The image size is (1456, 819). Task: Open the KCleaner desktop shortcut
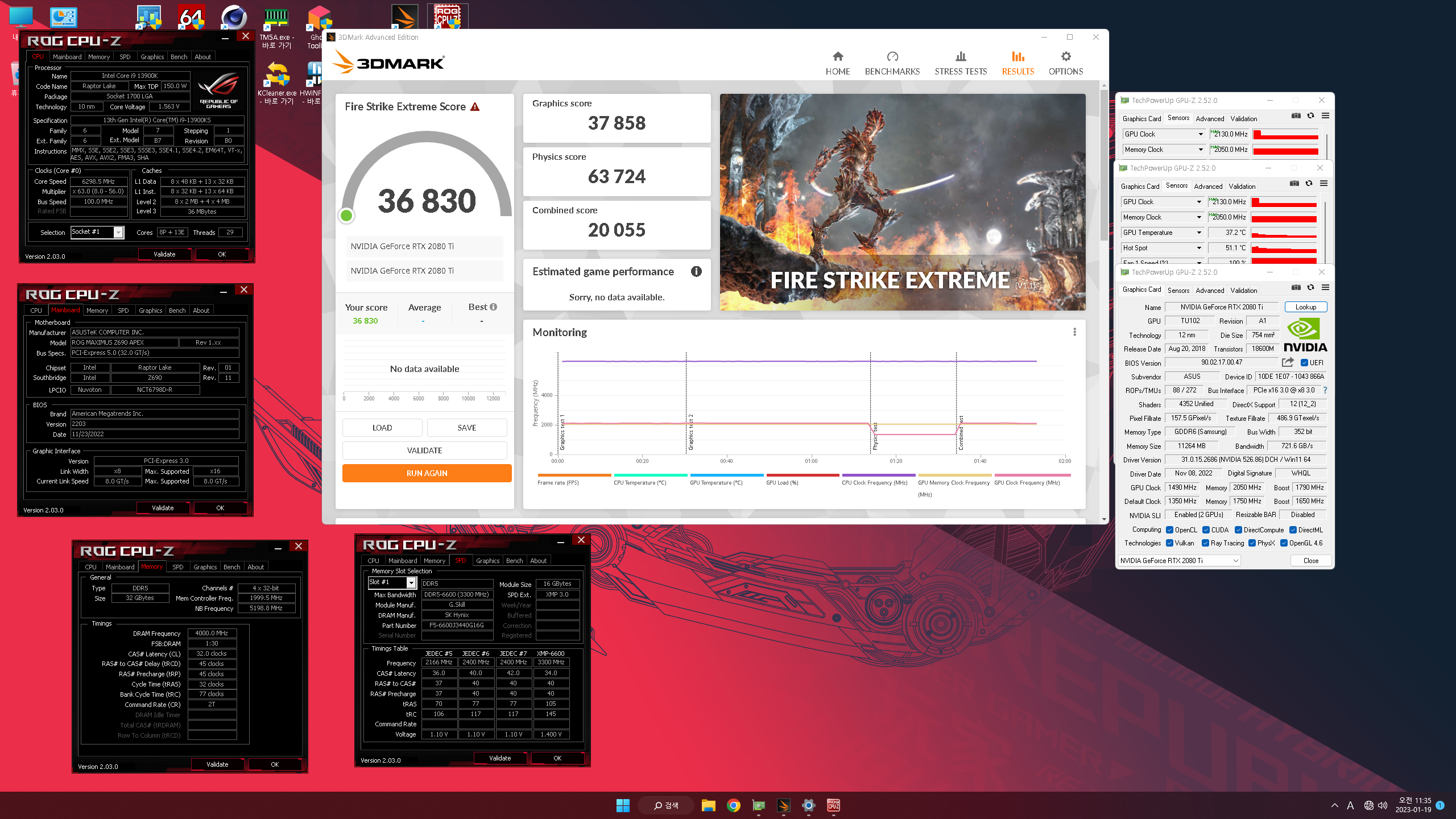pyautogui.click(x=277, y=83)
